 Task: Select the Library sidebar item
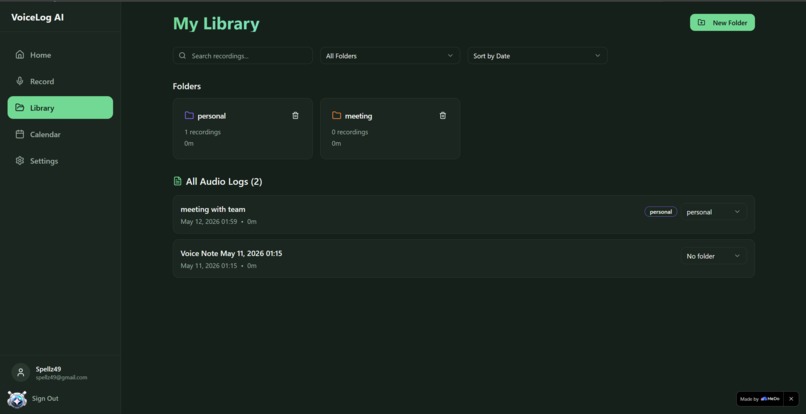pos(60,108)
